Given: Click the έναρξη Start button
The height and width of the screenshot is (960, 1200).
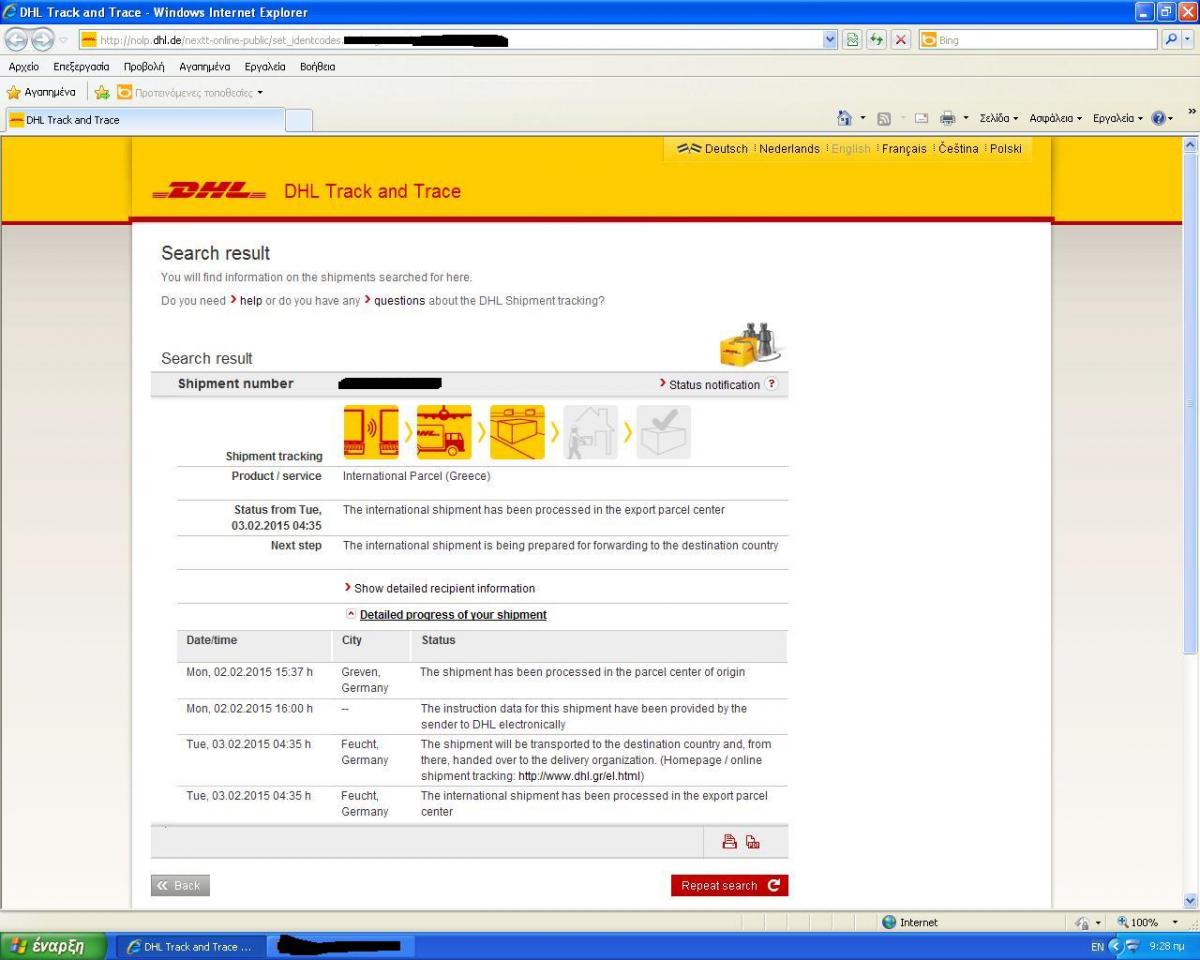Looking at the screenshot, I should tap(54, 946).
